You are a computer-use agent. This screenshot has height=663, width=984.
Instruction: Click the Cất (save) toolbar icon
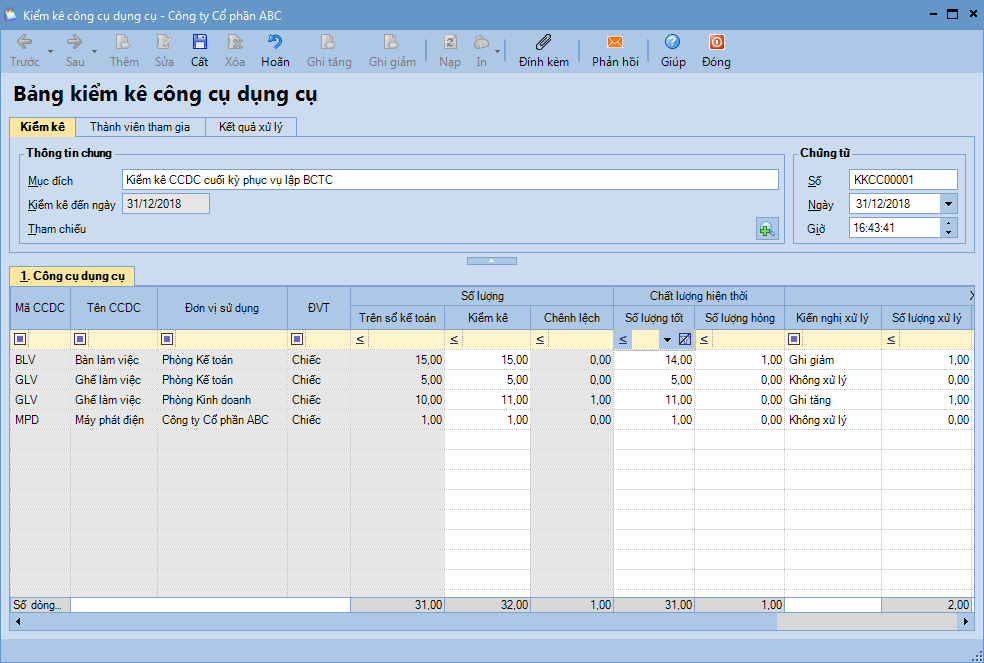(x=199, y=43)
